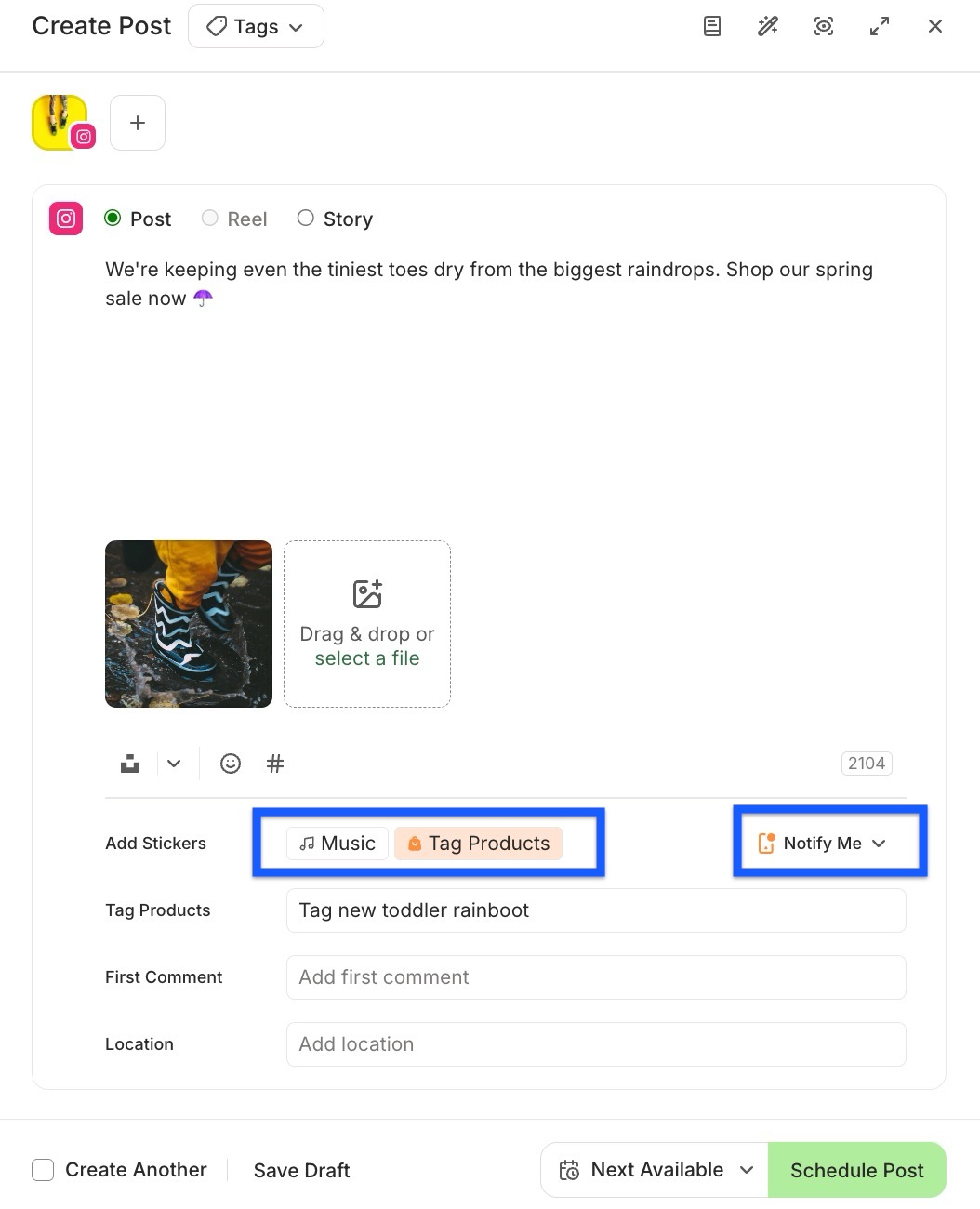
Task: Open the post preview eye icon
Action: pyautogui.click(x=823, y=26)
